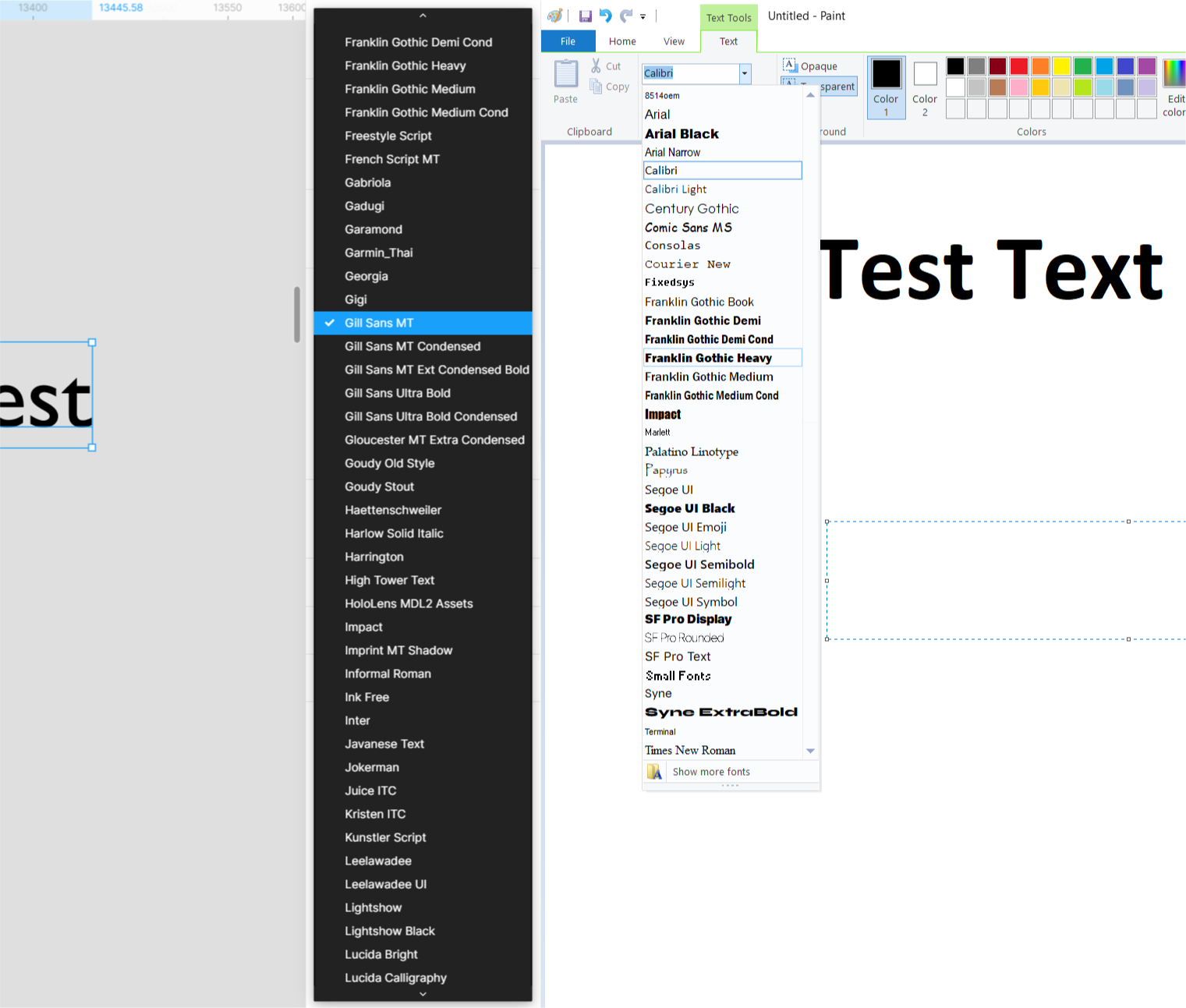
Task: Click the Paint Save icon in quick access toolbar
Action: (585, 16)
